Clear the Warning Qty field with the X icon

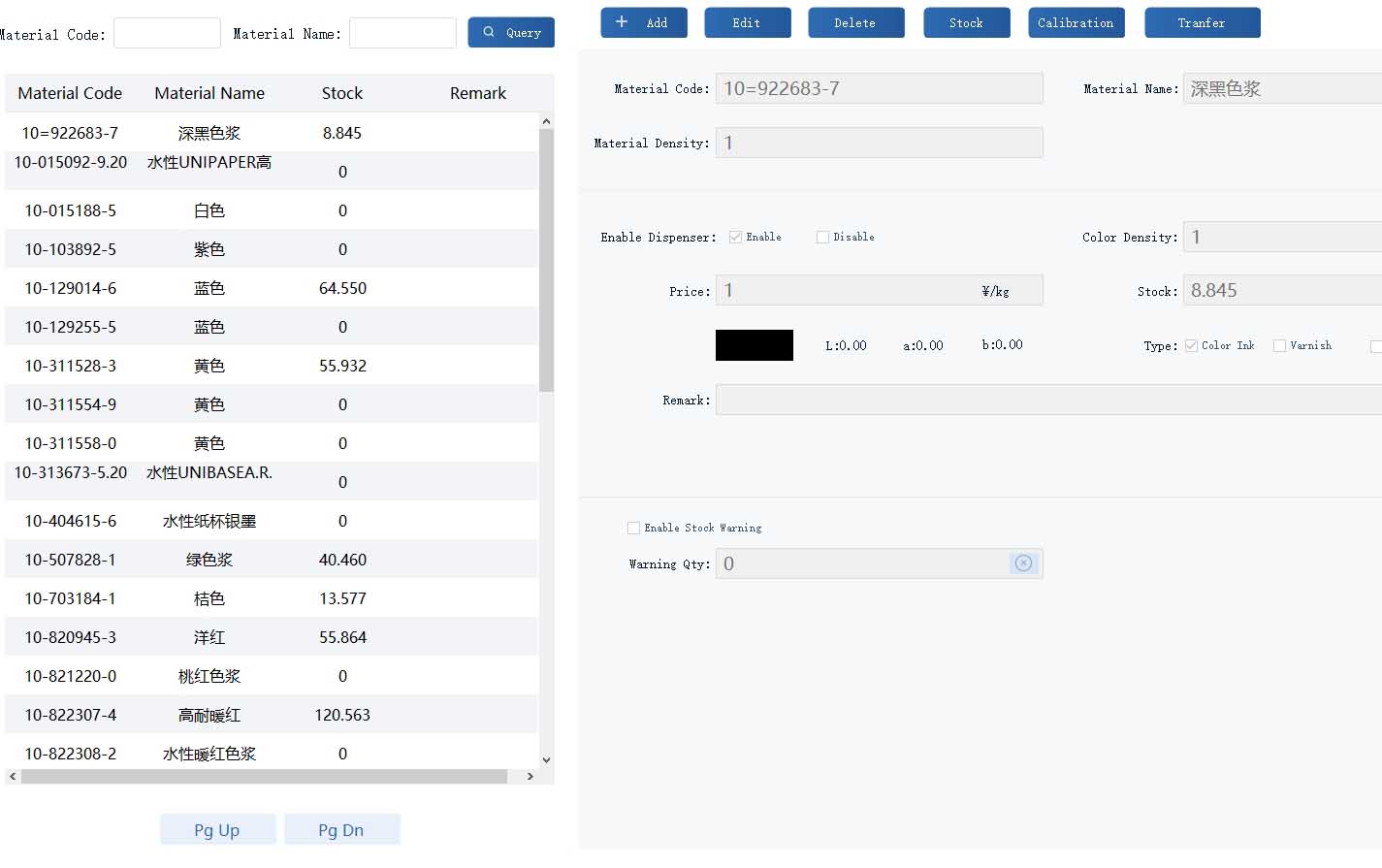1023,563
